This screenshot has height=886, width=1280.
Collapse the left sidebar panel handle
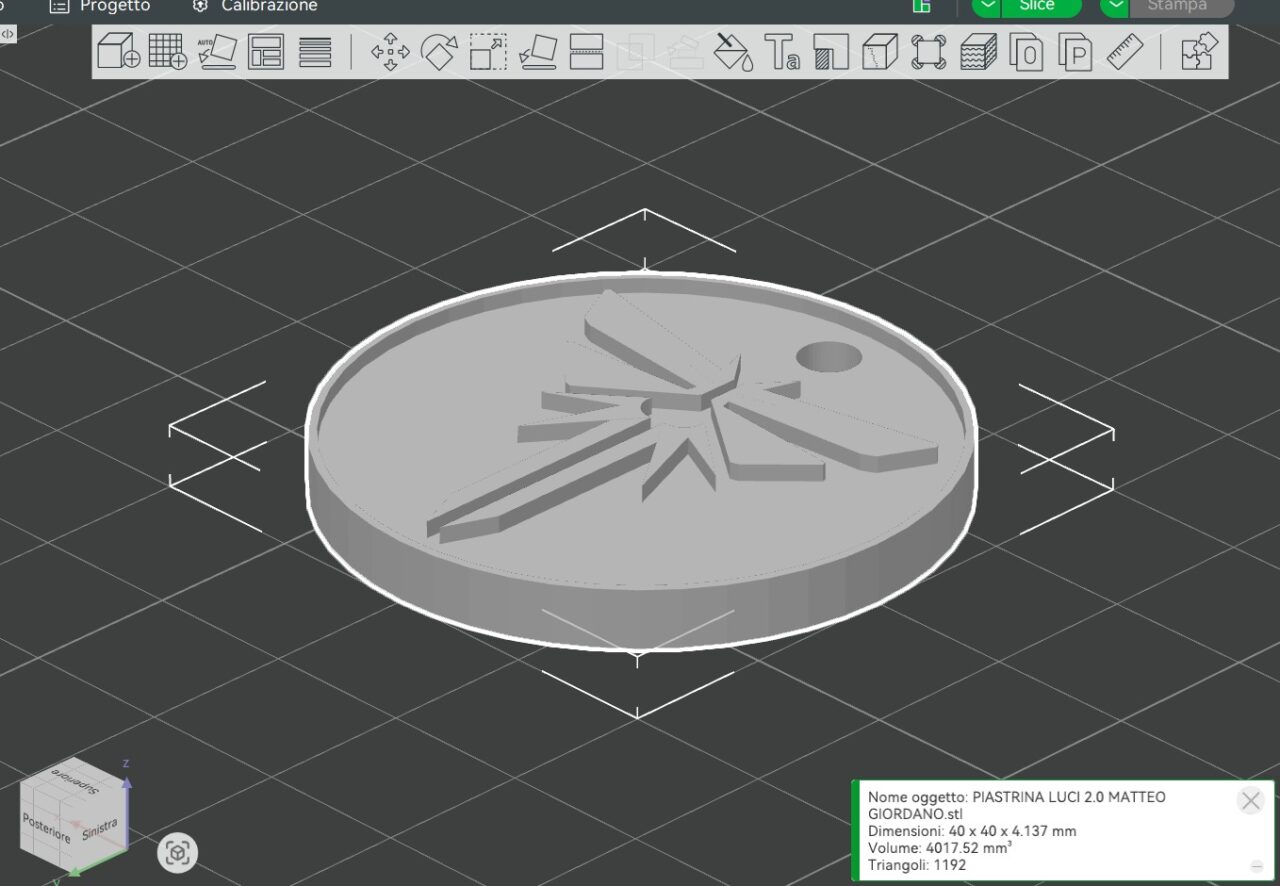click(7, 34)
